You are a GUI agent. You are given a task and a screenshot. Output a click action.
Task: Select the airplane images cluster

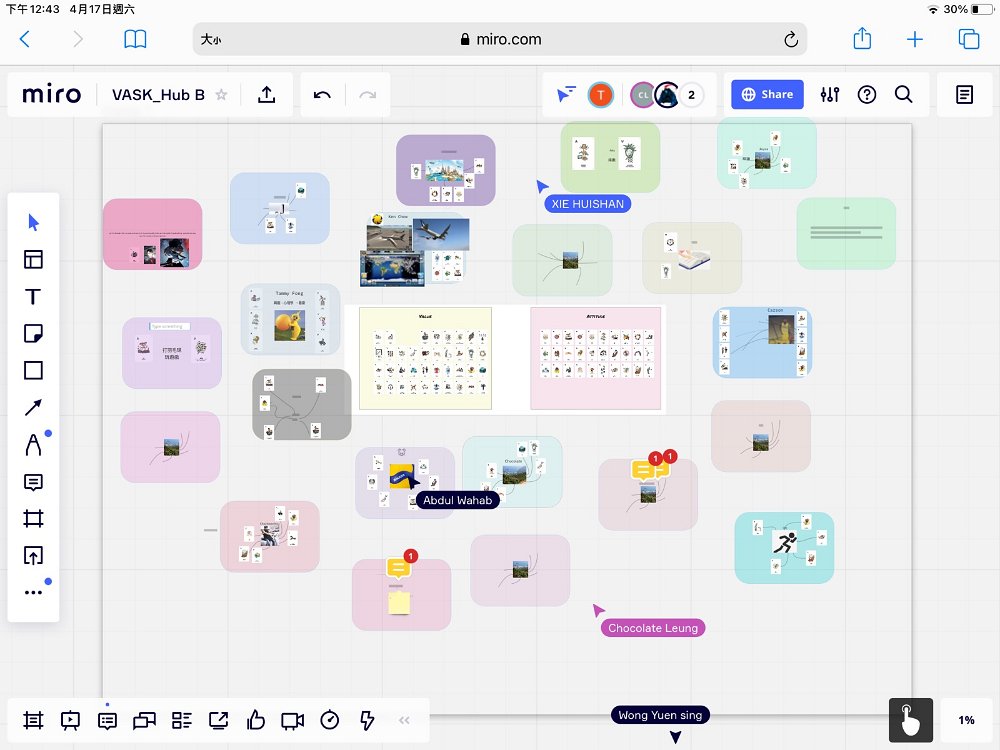[x=415, y=250]
